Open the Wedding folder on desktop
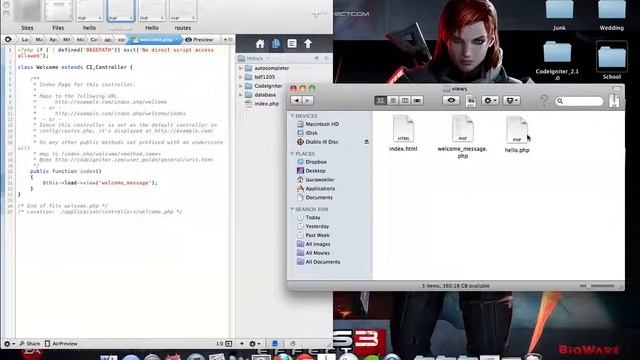 pyautogui.click(x=611, y=16)
